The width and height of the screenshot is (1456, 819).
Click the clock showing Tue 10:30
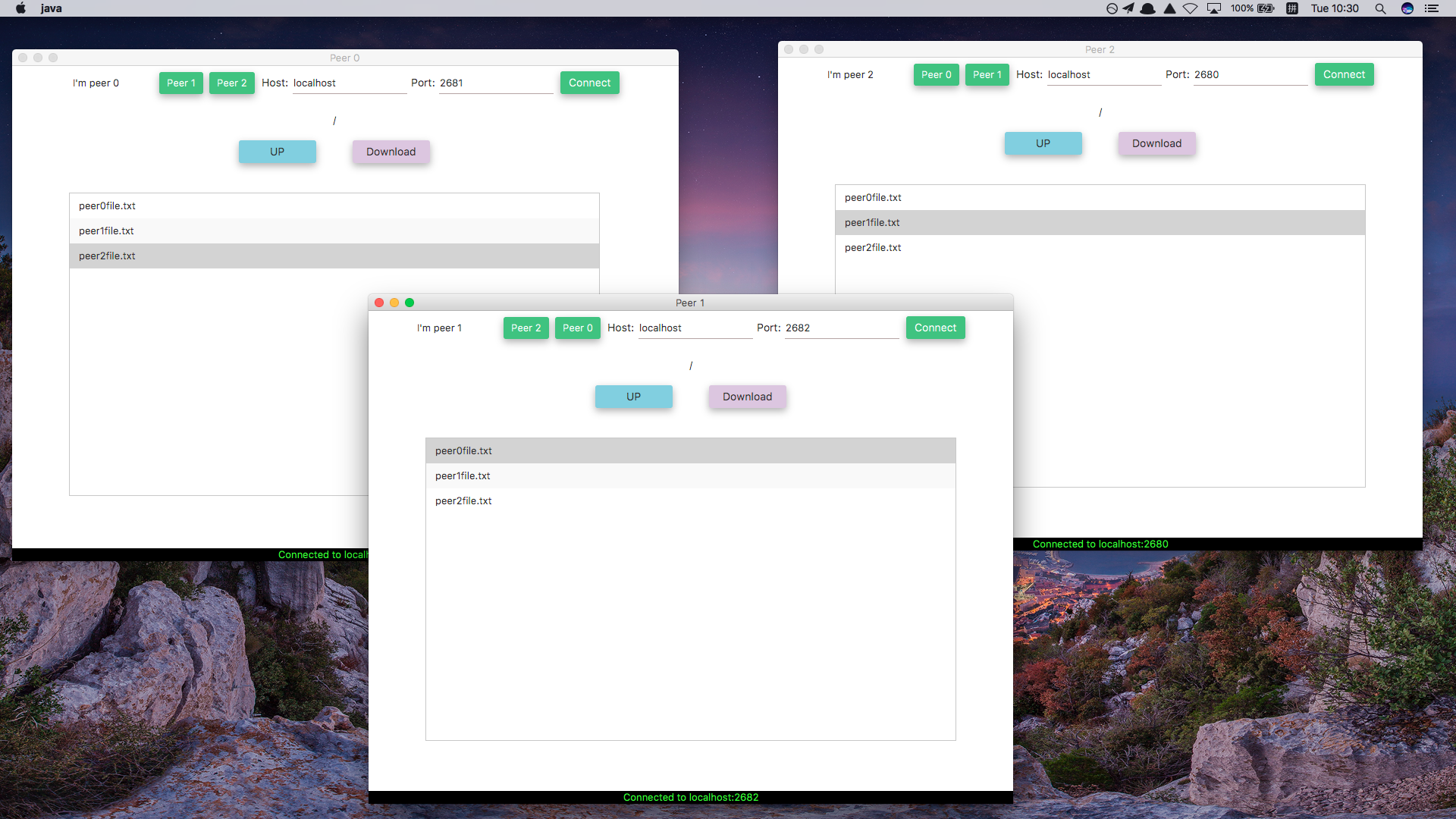coord(1335,8)
